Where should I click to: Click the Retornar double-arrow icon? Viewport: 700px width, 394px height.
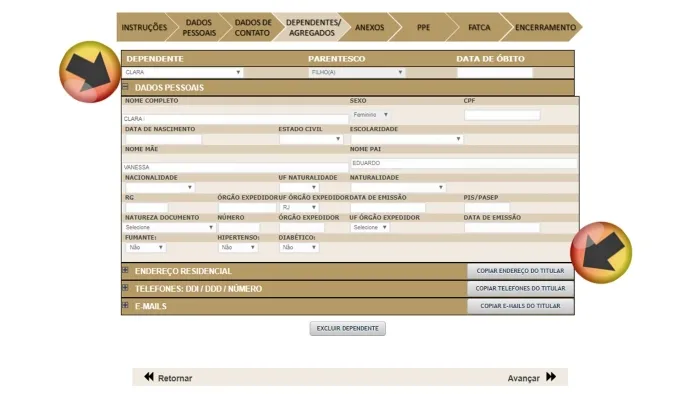point(149,377)
